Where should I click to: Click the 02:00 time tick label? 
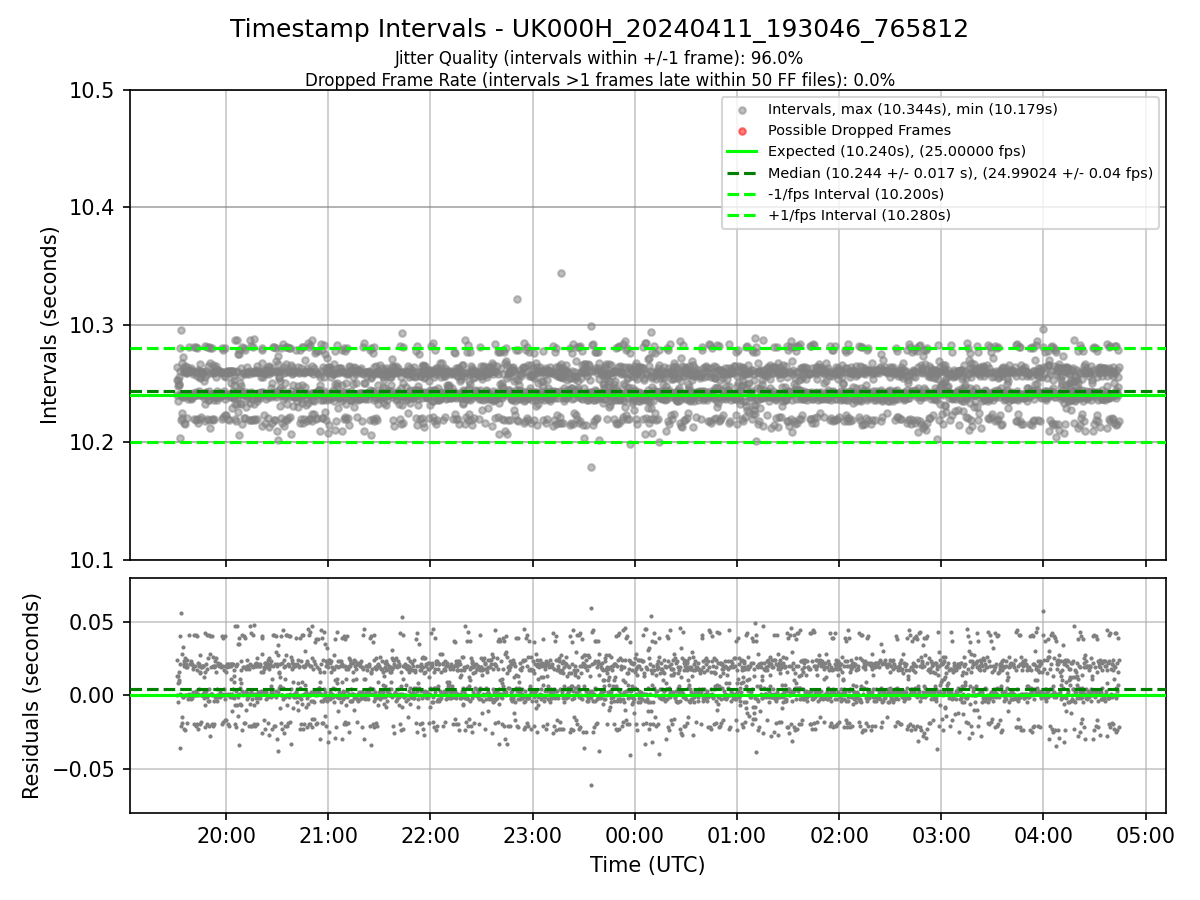[839, 835]
